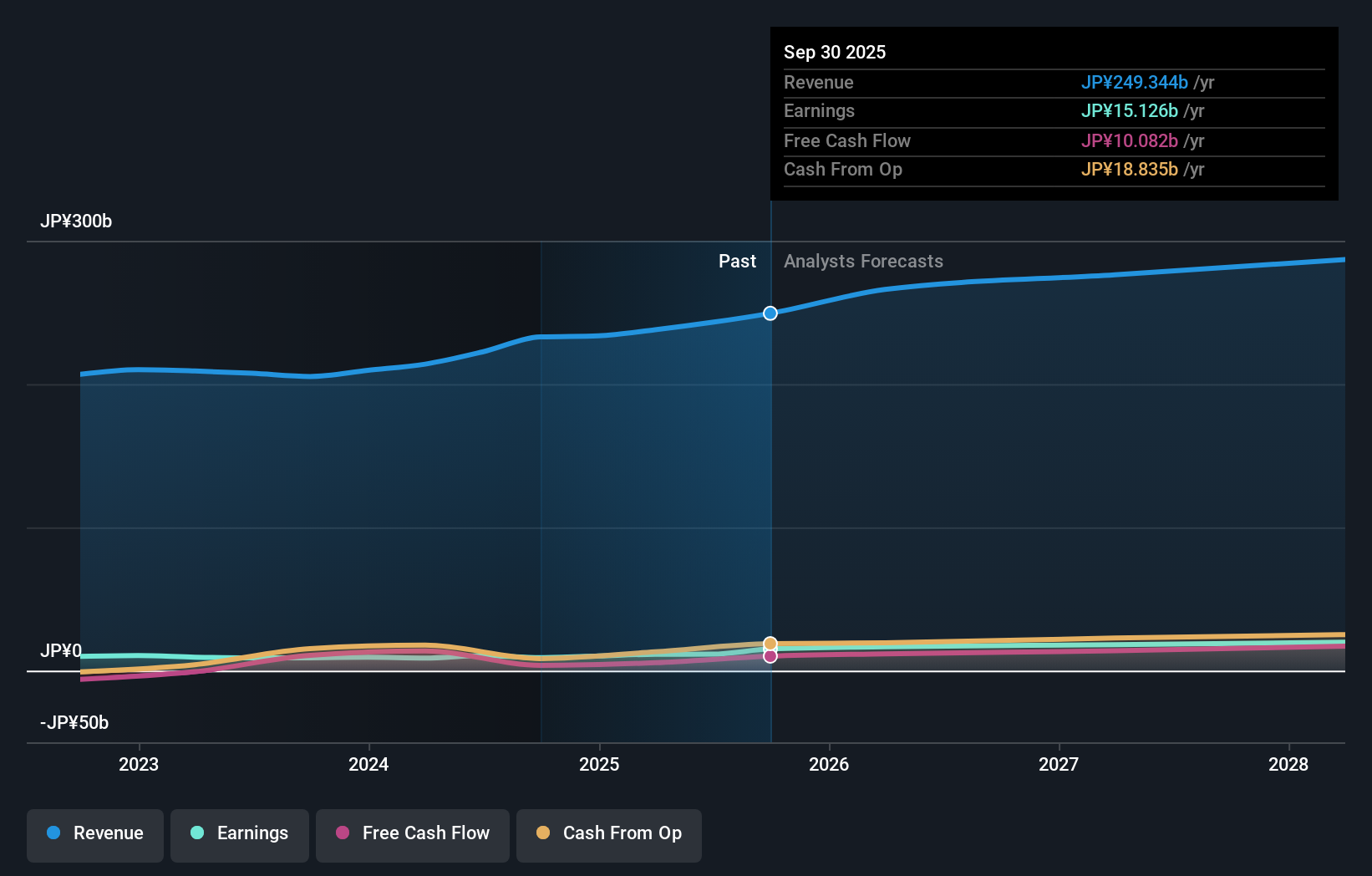
Task: Expand the Sep 30 2025 tooltip panel
Action: [x=1053, y=115]
